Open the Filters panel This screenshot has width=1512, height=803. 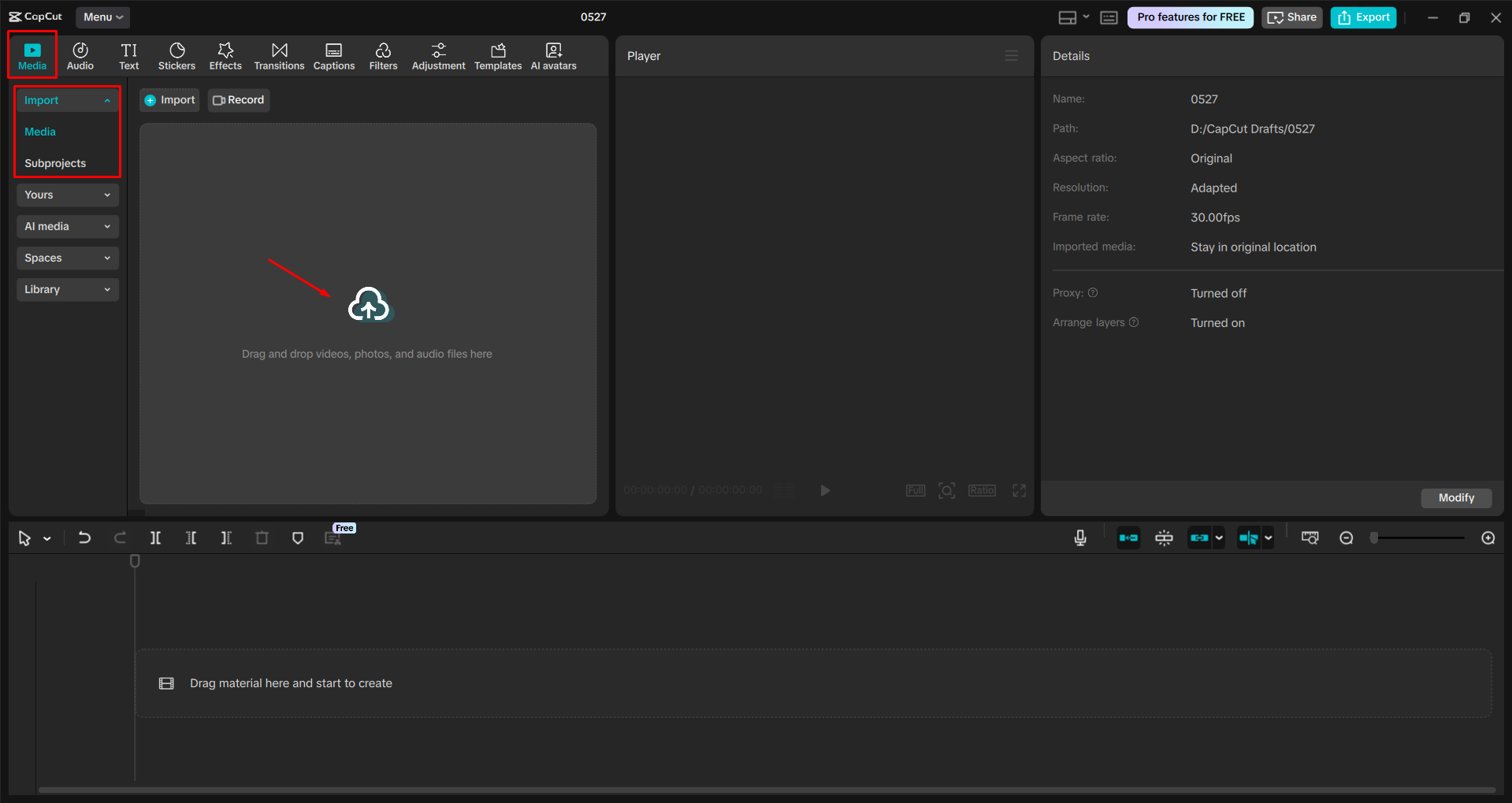point(383,55)
